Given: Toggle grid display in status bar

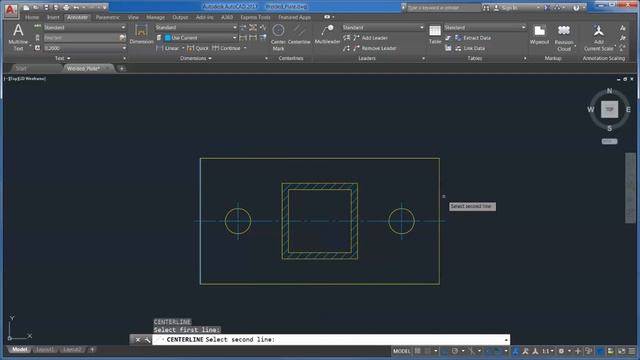Looking at the screenshot, I should point(418,351).
